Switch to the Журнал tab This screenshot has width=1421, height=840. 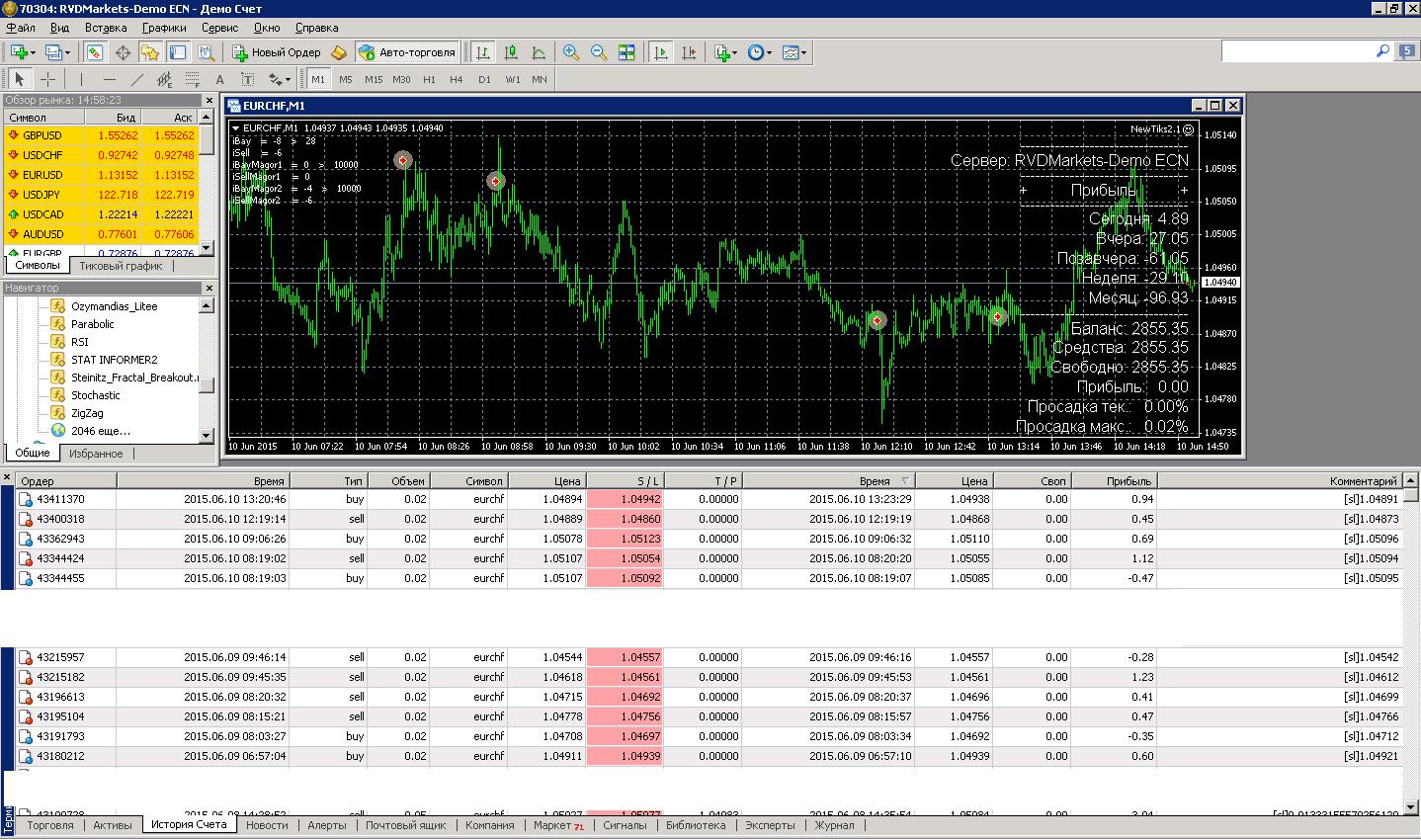click(x=834, y=825)
